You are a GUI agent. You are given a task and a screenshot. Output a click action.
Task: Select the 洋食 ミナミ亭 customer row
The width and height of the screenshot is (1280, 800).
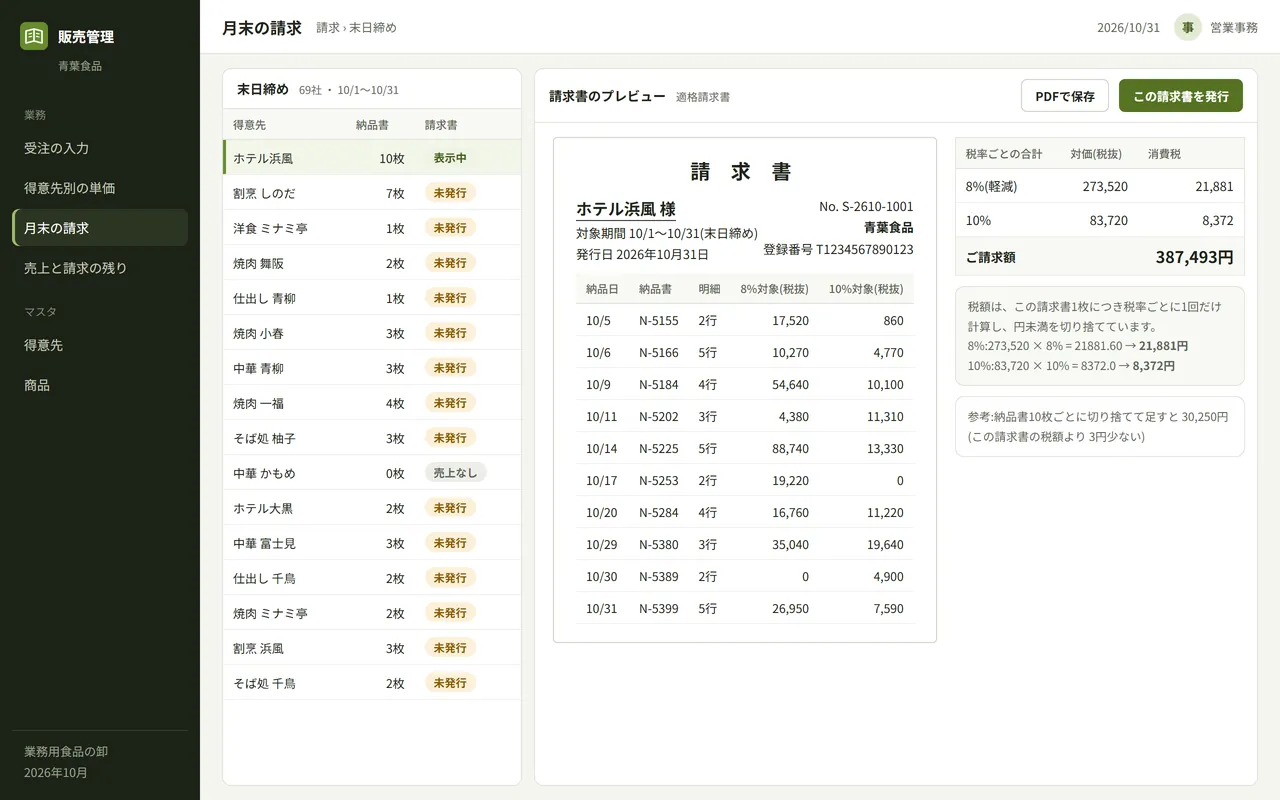(372, 228)
